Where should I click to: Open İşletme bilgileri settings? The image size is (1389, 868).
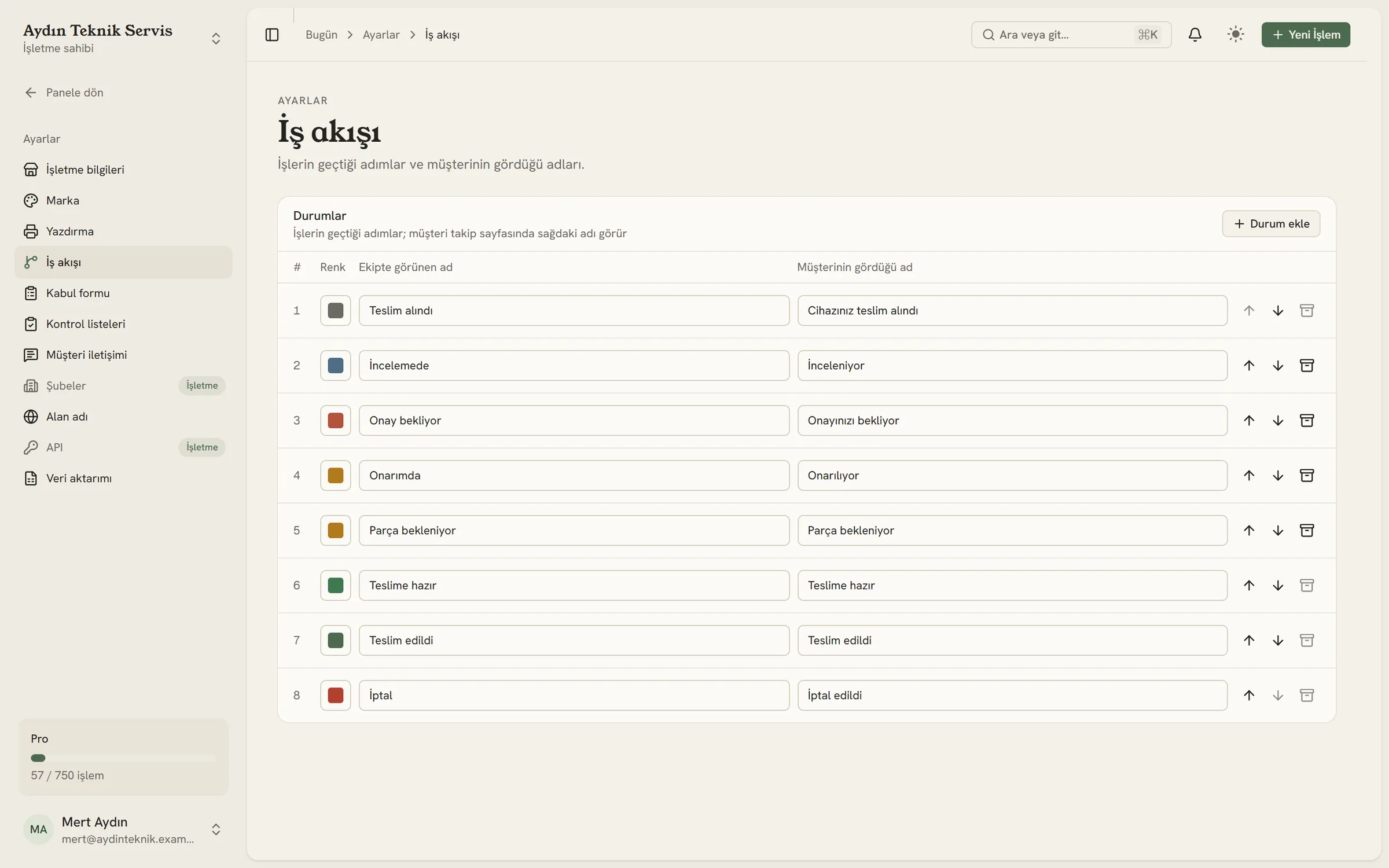pos(123,170)
